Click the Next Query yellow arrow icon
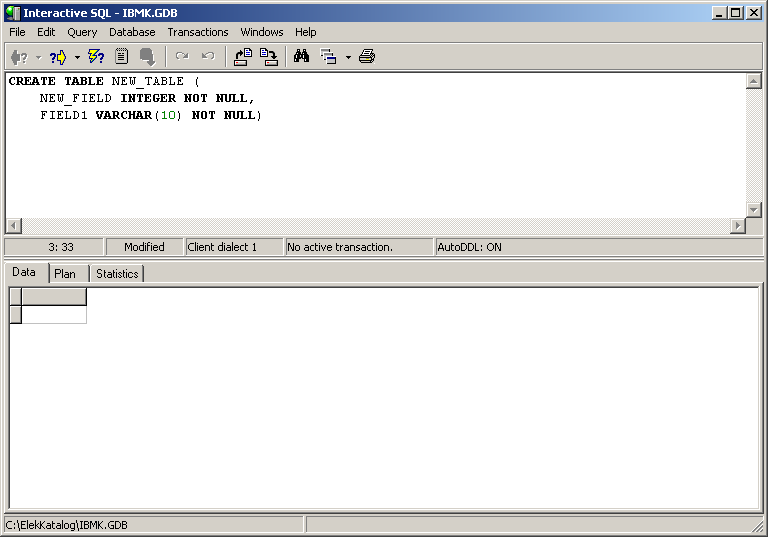768x537 pixels. [58, 57]
